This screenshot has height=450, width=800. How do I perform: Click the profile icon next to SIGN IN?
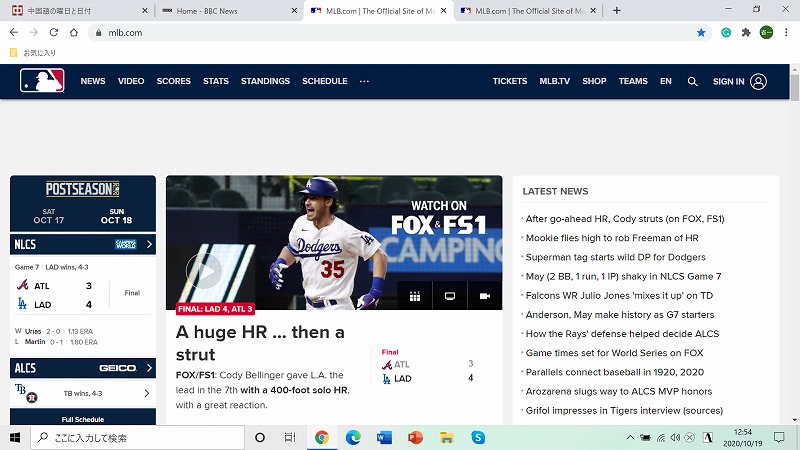pyautogui.click(x=758, y=82)
